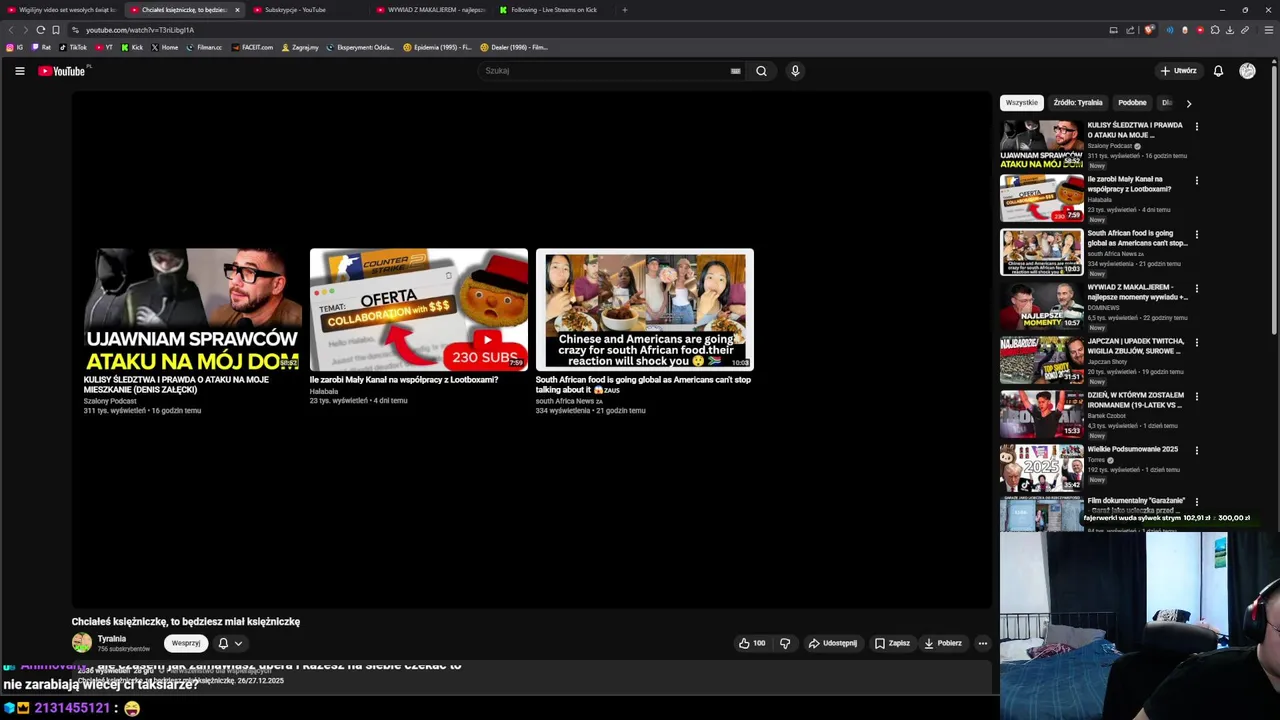Switch to the Following - Live Streams on Kick tab

553,10
